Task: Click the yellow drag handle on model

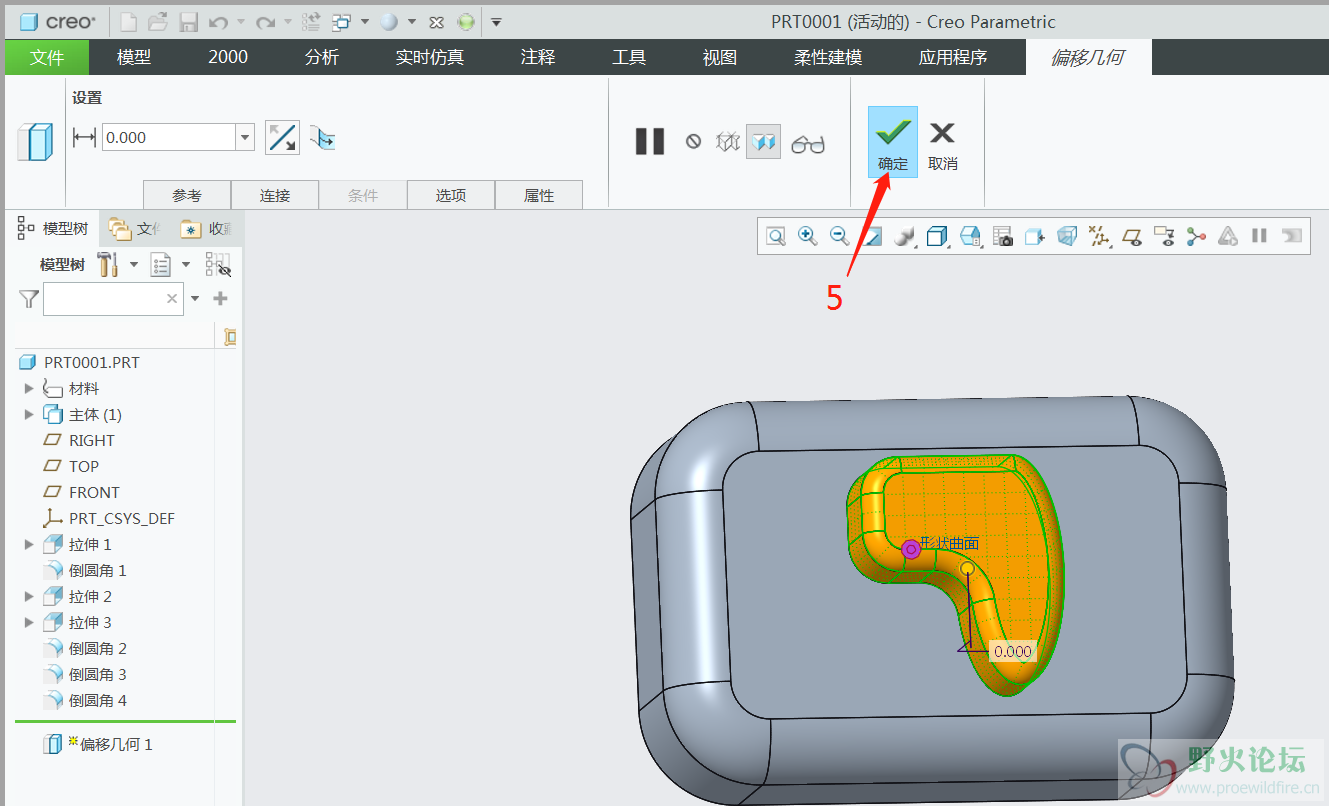Action: [x=967, y=569]
